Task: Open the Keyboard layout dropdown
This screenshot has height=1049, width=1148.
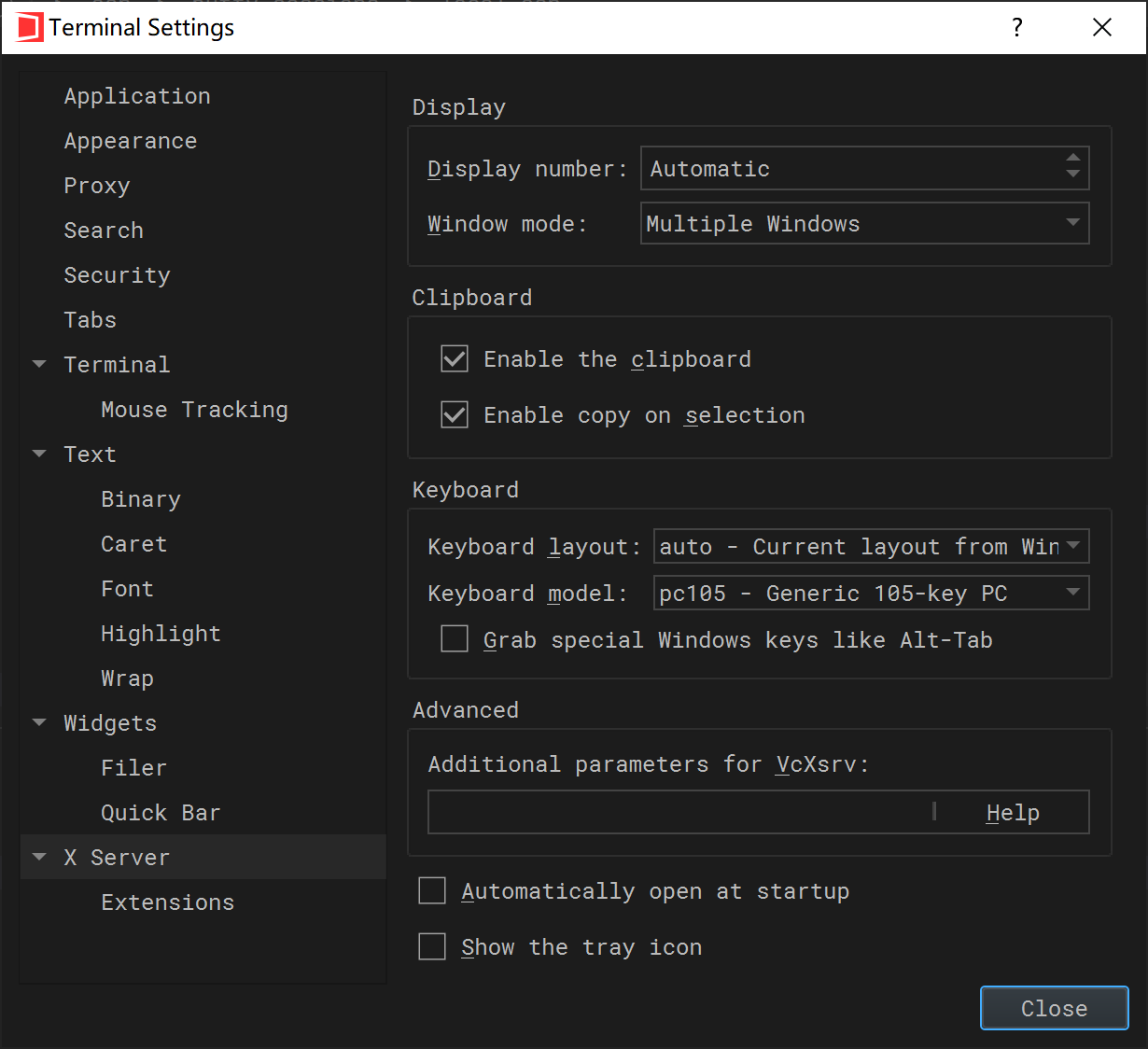Action: [x=872, y=546]
